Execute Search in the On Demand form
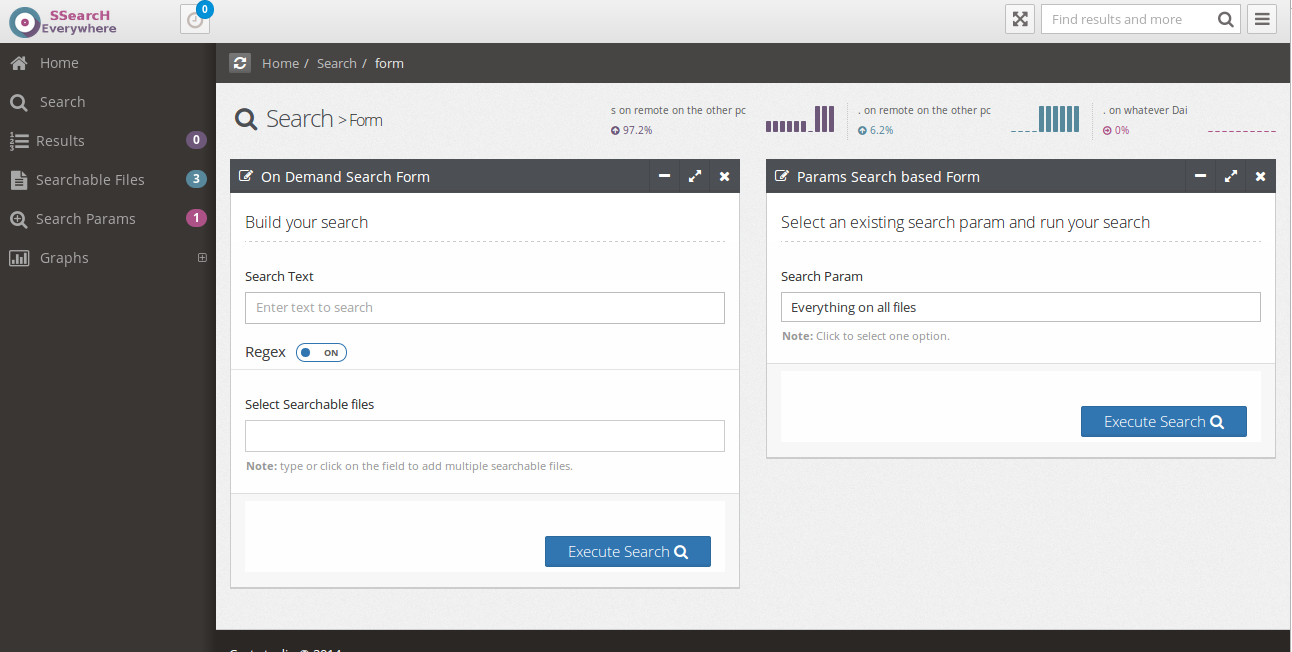The height and width of the screenshot is (652, 1292). (x=627, y=551)
